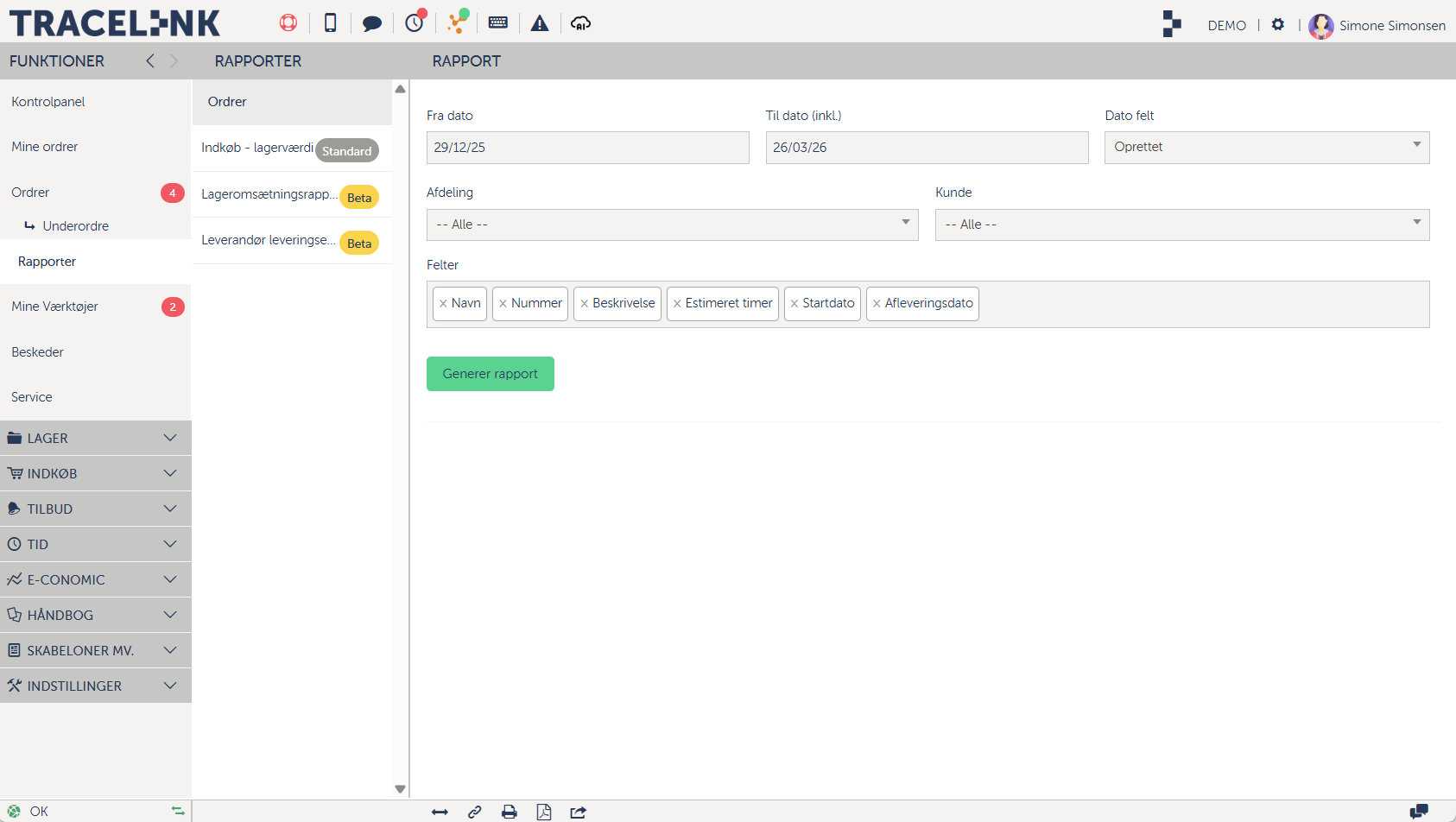Open Mine Værktøjer in sidebar
This screenshot has height=822, width=1456.
pos(55,307)
